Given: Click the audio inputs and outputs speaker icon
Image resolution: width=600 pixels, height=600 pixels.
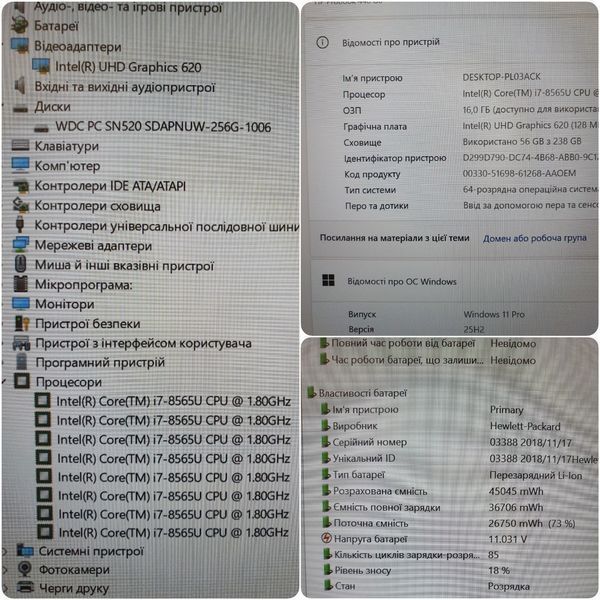Looking at the screenshot, I should pyautogui.click(x=19, y=86).
